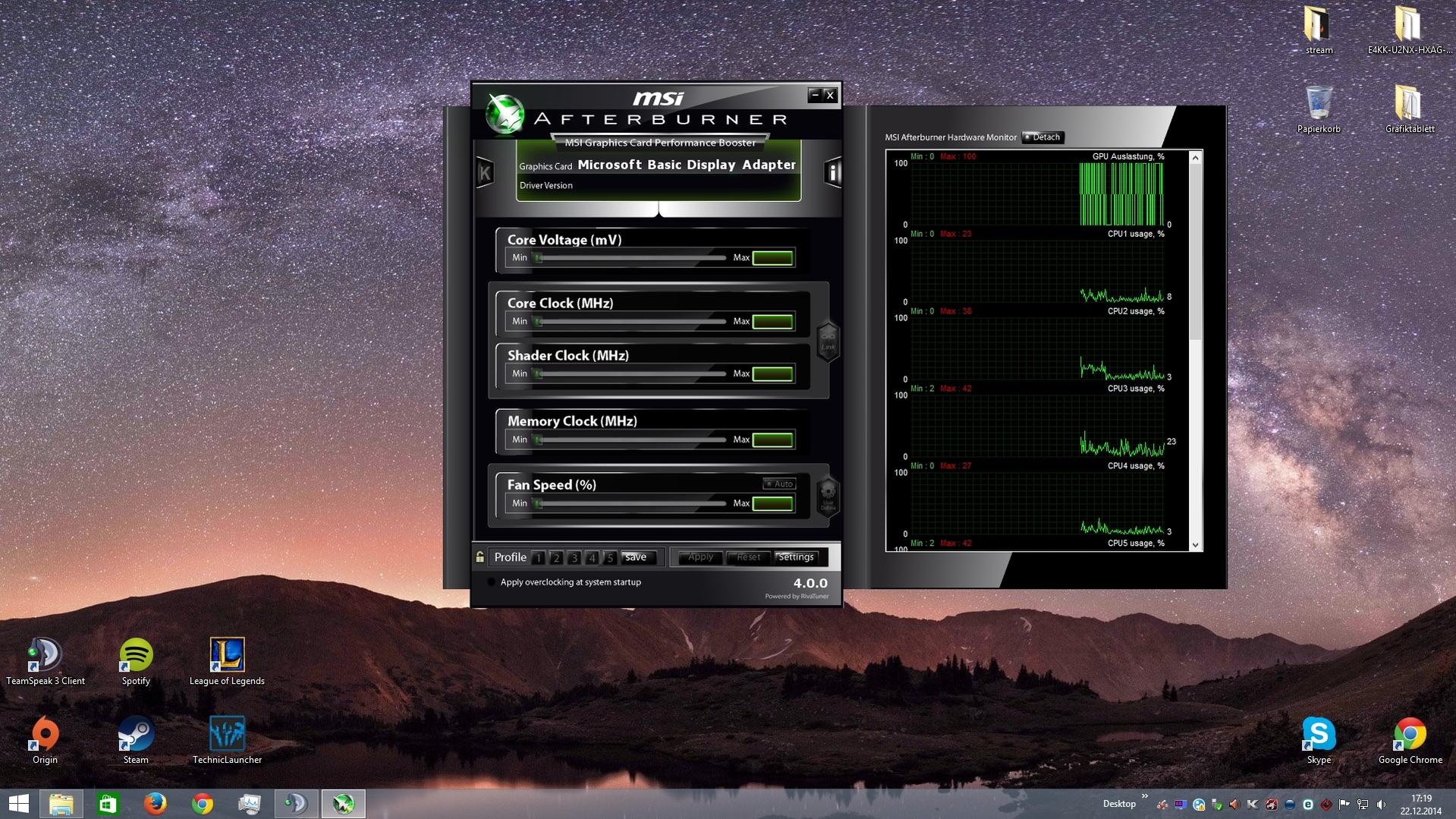Close the MSI Afterburner window
This screenshot has height=819, width=1456.
click(x=830, y=95)
